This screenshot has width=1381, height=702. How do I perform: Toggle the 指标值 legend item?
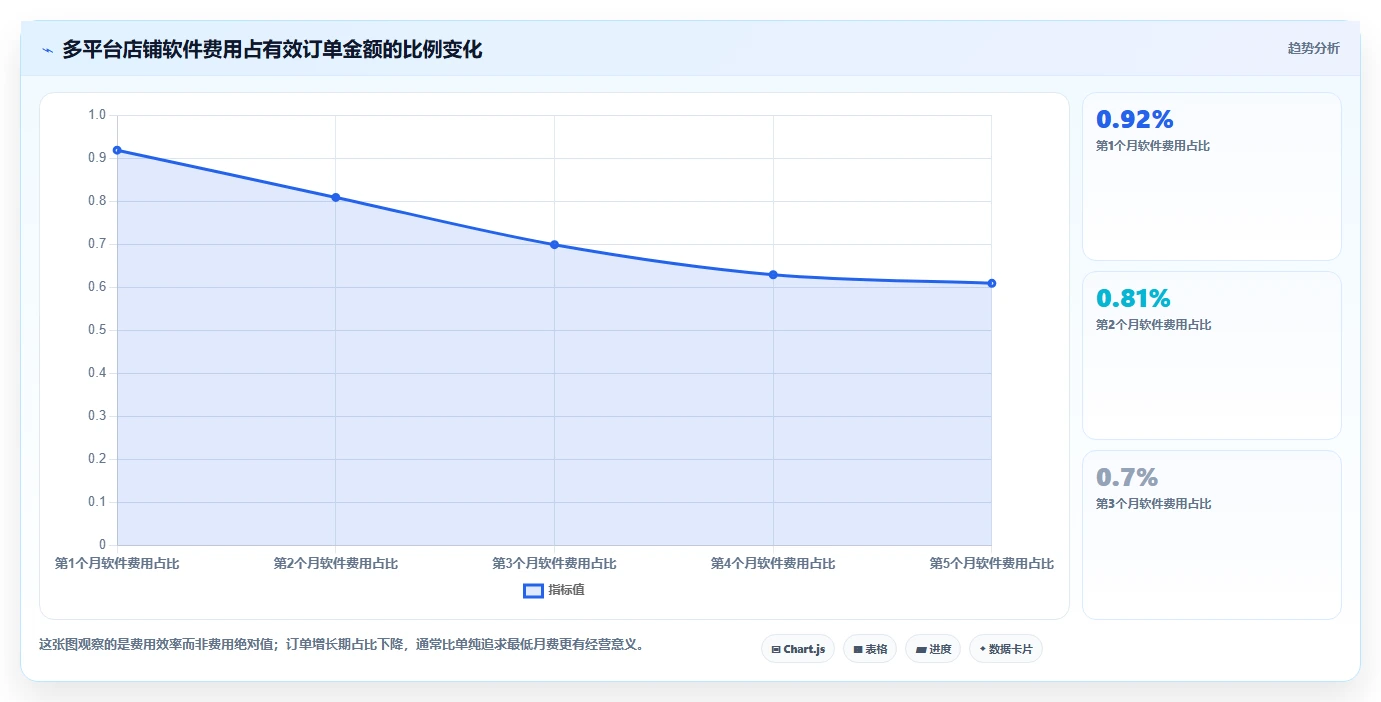(554, 590)
